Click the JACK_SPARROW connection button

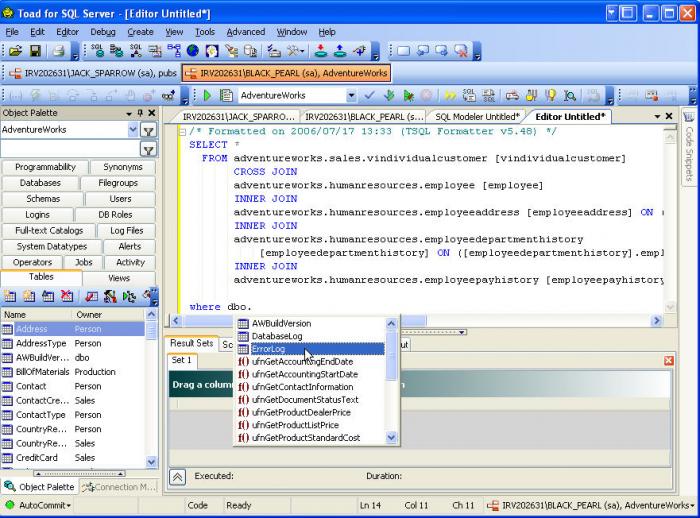(92, 73)
